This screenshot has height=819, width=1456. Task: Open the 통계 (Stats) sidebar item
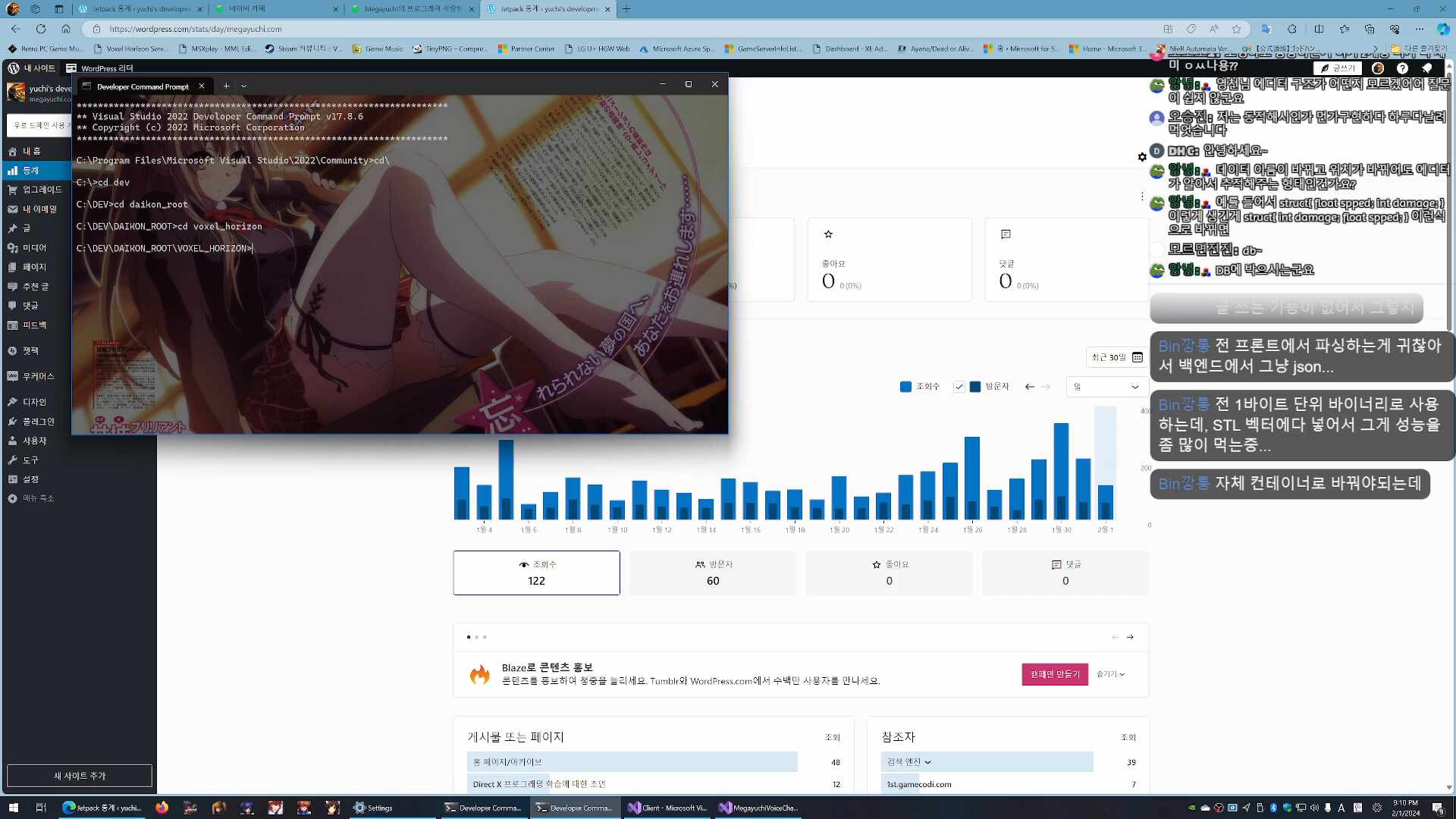(x=30, y=171)
